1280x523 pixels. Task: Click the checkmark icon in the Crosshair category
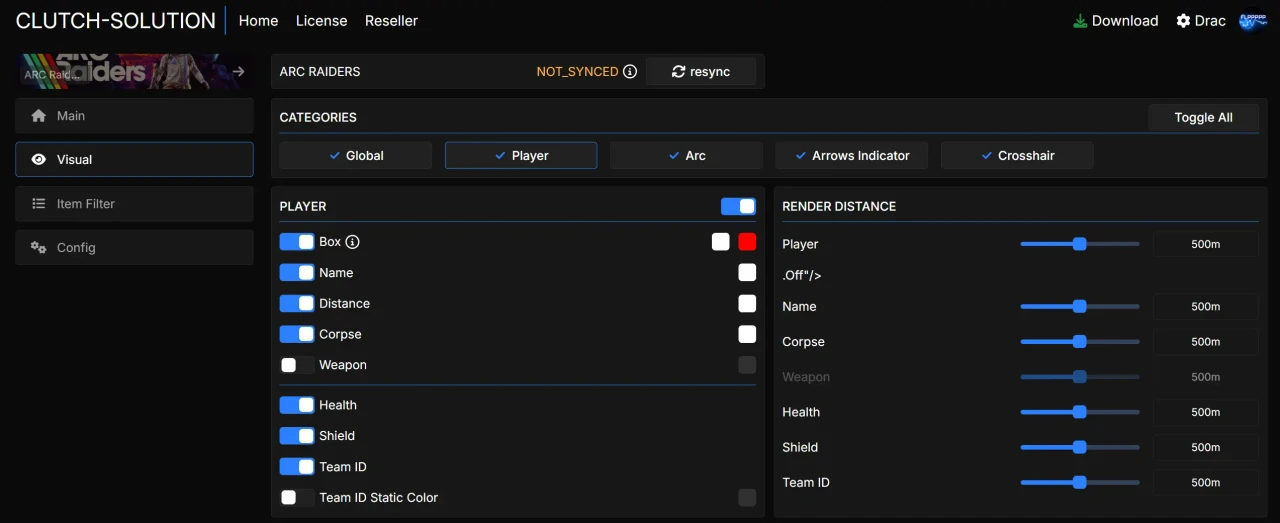pyautogui.click(x=986, y=156)
